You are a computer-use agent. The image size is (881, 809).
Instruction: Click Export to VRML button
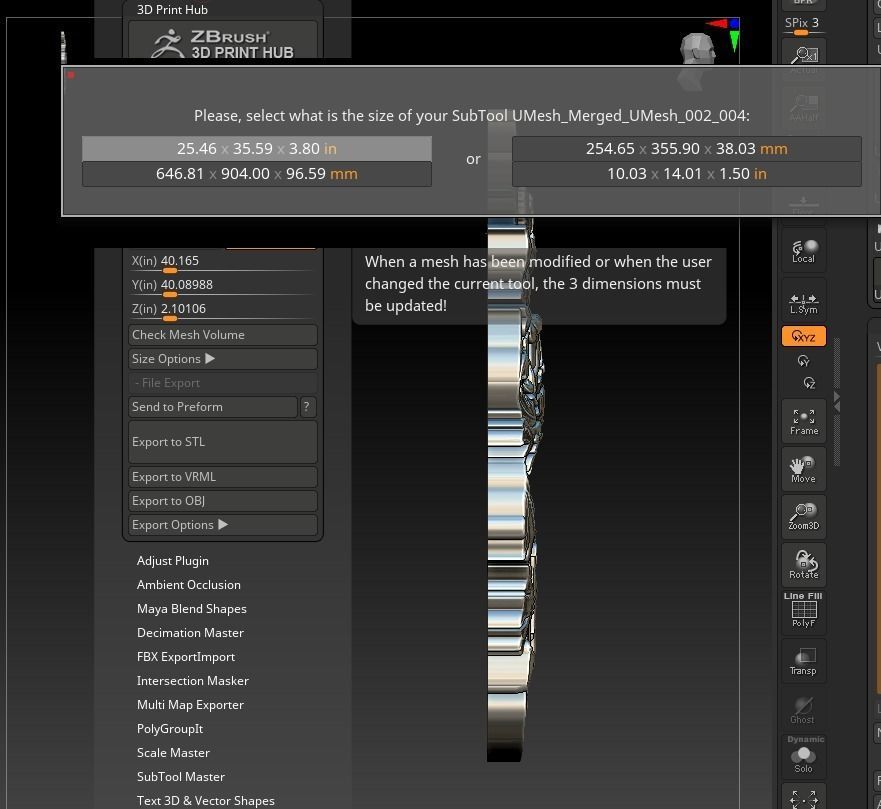[x=222, y=477]
